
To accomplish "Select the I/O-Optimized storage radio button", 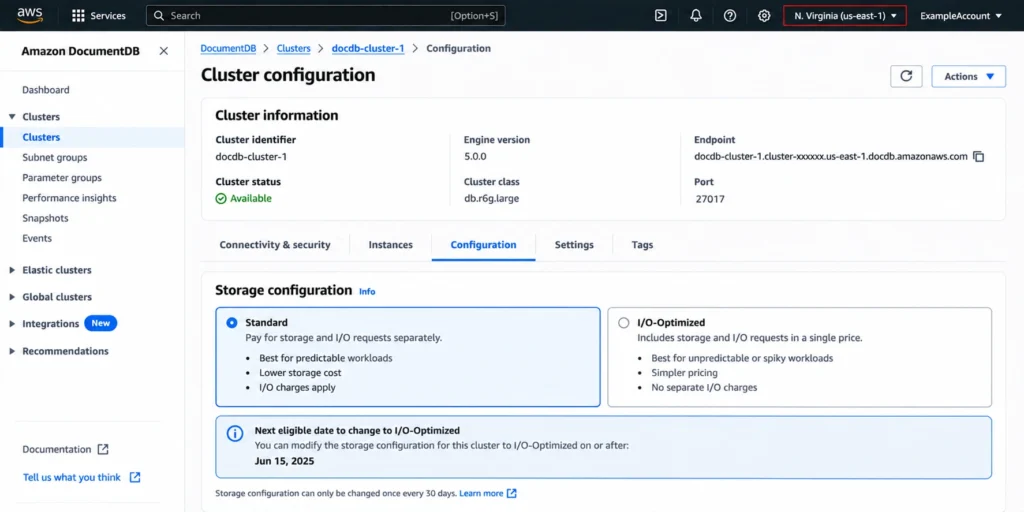I will (624, 323).
